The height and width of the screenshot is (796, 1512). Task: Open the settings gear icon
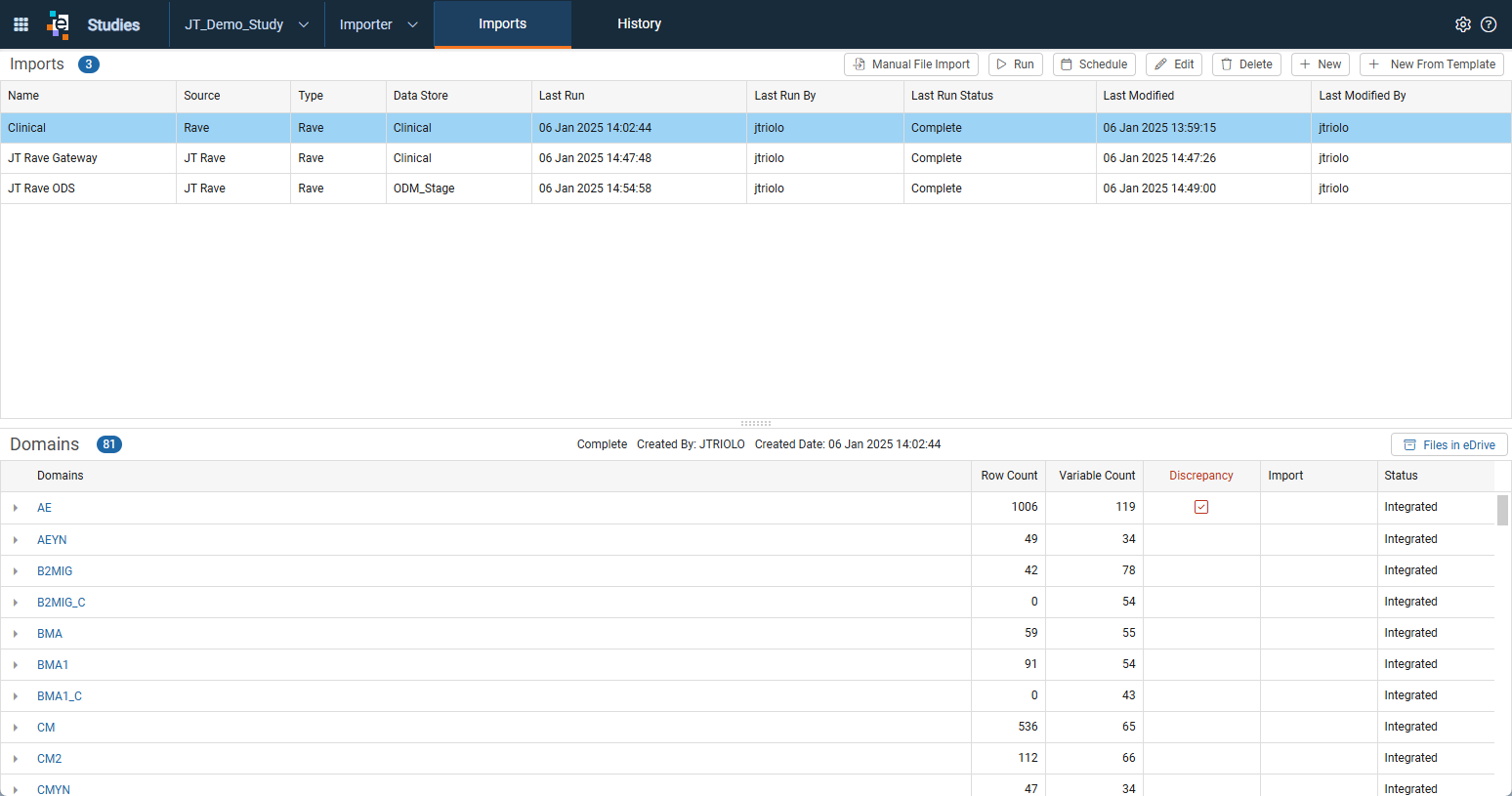click(x=1463, y=24)
